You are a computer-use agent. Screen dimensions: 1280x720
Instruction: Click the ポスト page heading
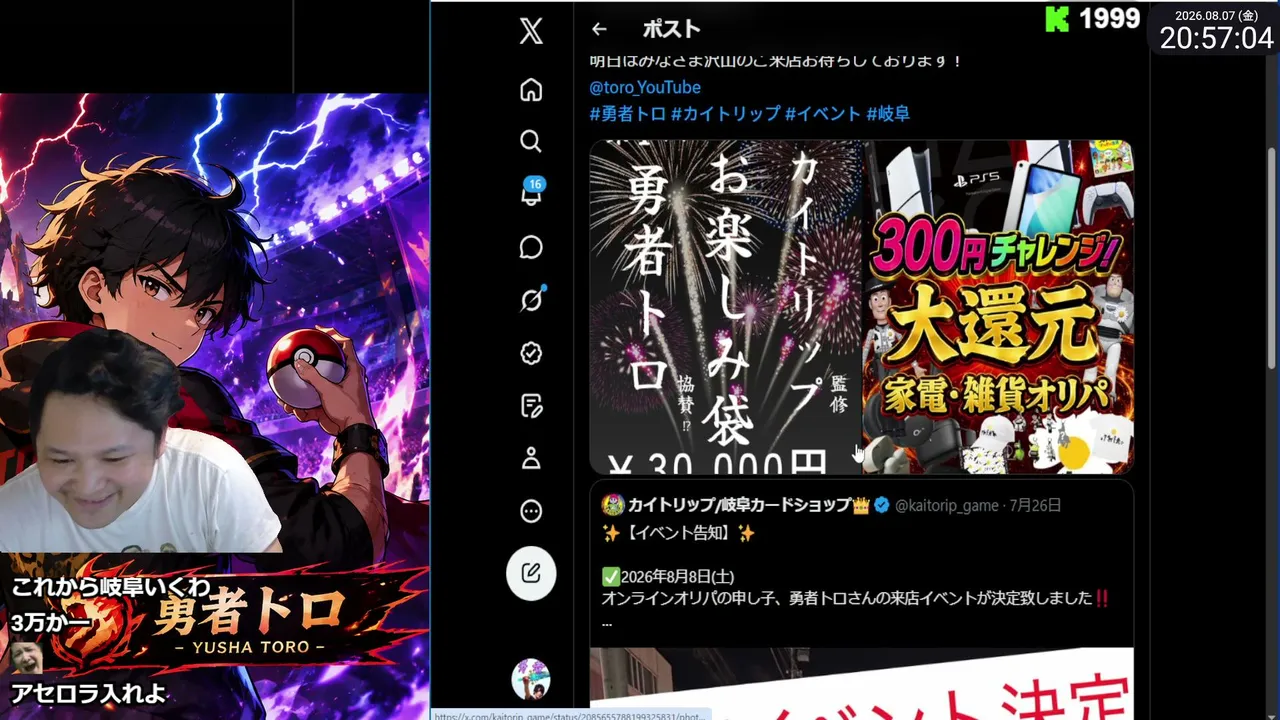(x=671, y=29)
